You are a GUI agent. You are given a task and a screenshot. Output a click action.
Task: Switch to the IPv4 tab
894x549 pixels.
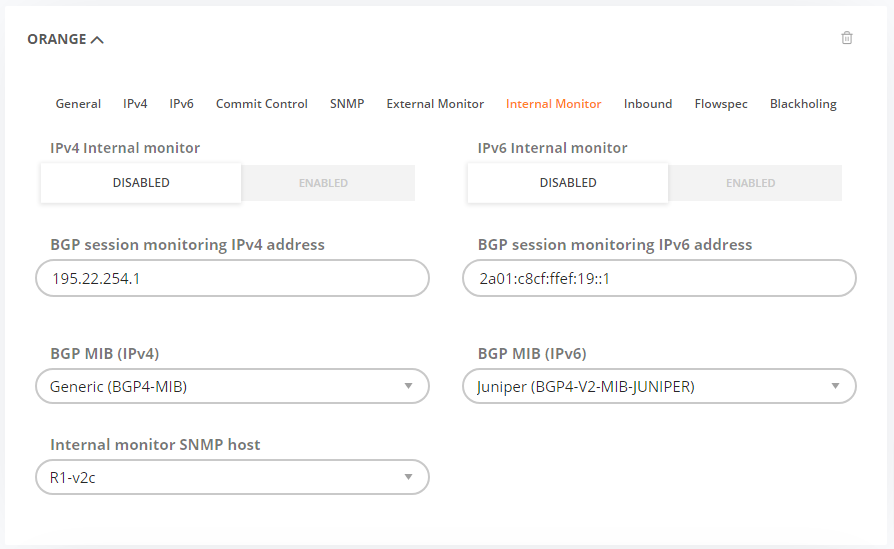(135, 104)
